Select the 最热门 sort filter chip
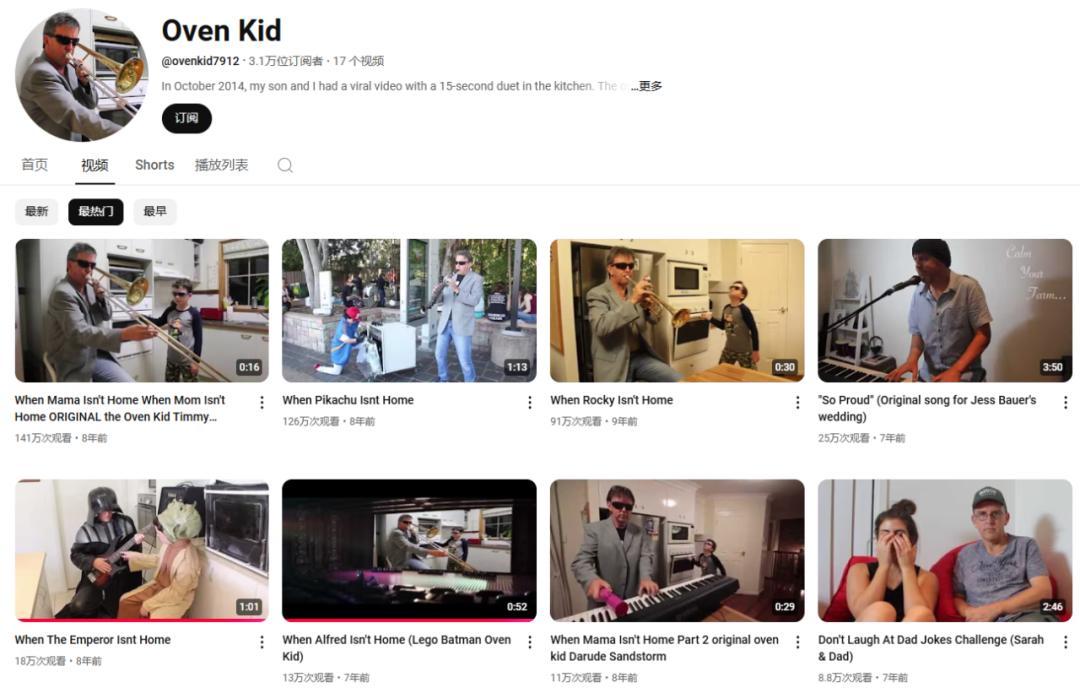 pos(96,212)
